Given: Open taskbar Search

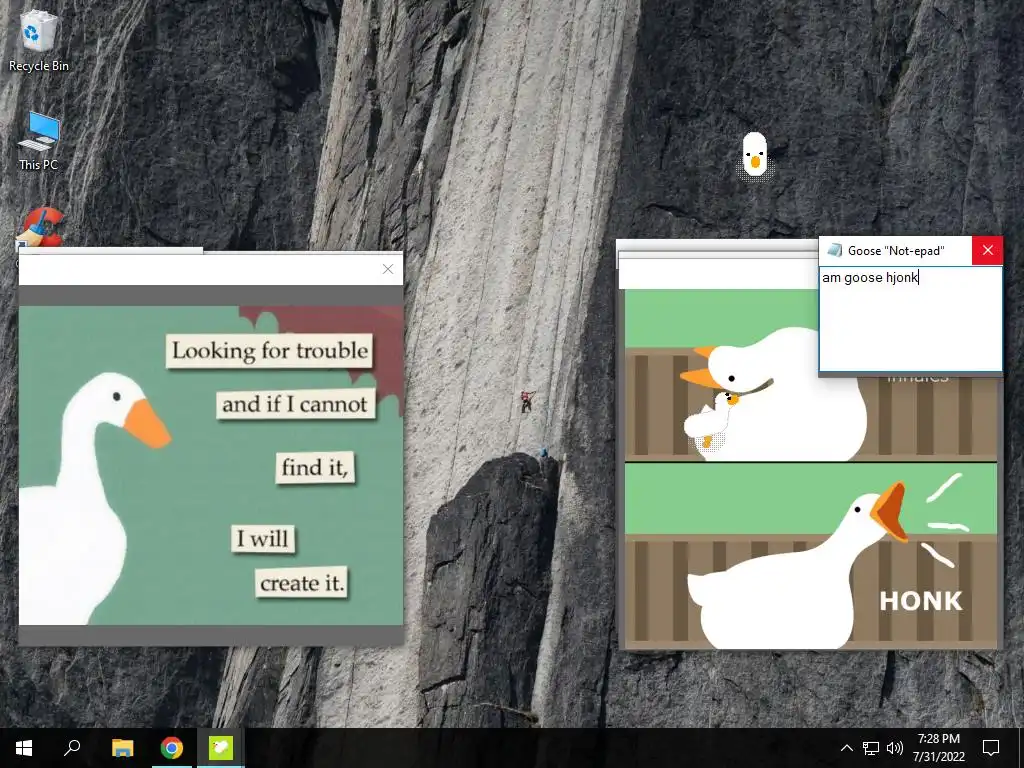Looking at the screenshot, I should coord(72,748).
